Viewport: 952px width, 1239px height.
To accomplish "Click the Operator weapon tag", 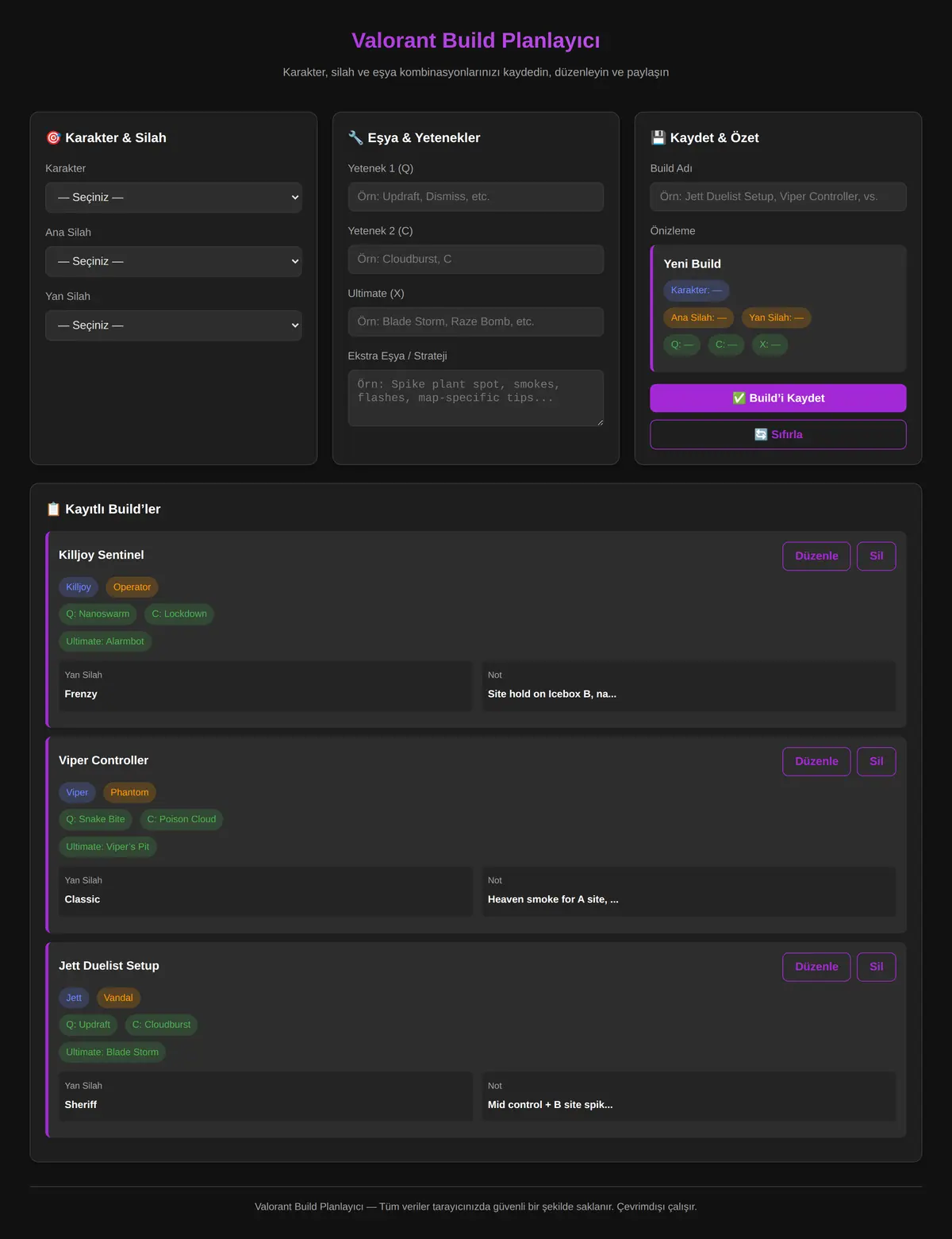I will click(x=132, y=587).
